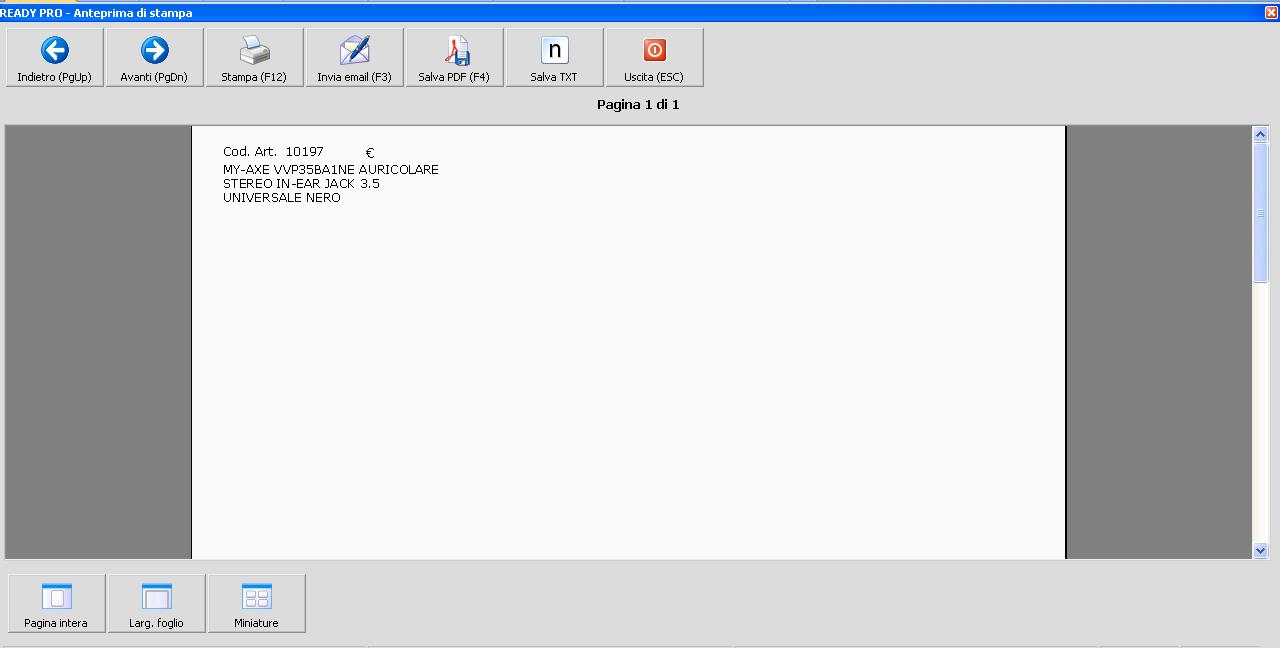Show page thumbnails with Miniature
The width and height of the screenshot is (1280, 648).
pyautogui.click(x=257, y=603)
